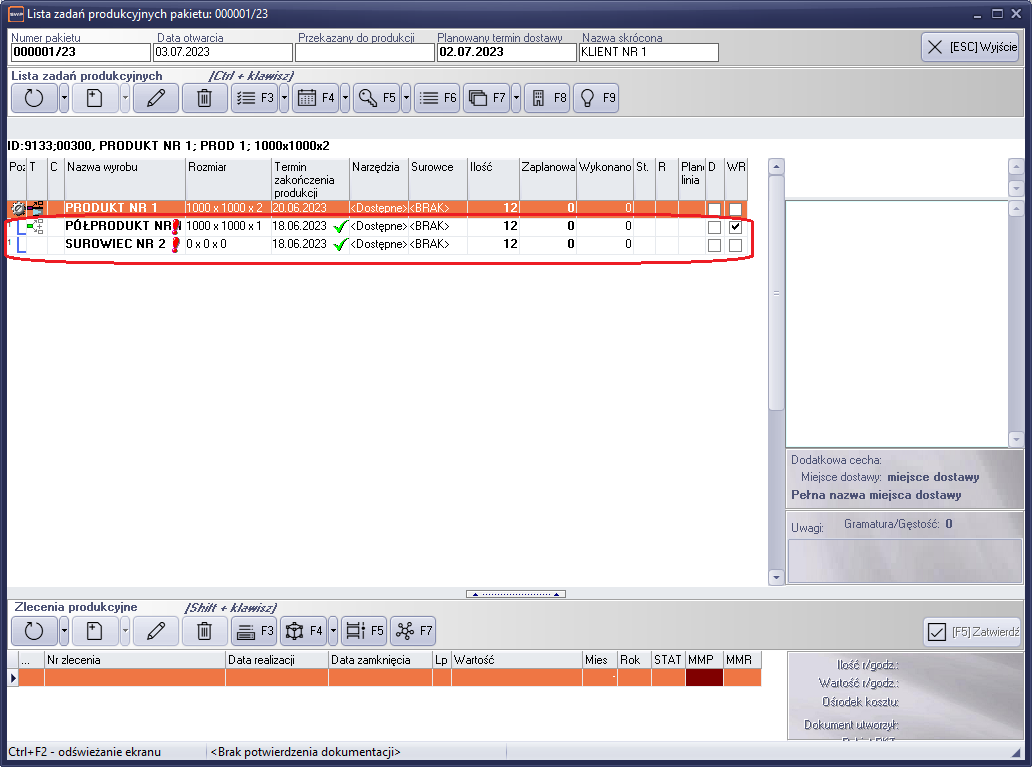Click the pencil edit icon in the production tasks toolbar
This screenshot has width=1032, height=767.
tap(155, 98)
